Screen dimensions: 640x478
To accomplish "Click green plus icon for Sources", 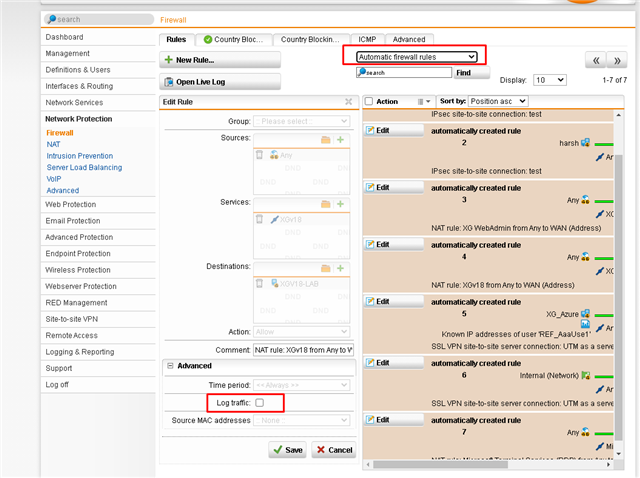I will click(340, 140).
